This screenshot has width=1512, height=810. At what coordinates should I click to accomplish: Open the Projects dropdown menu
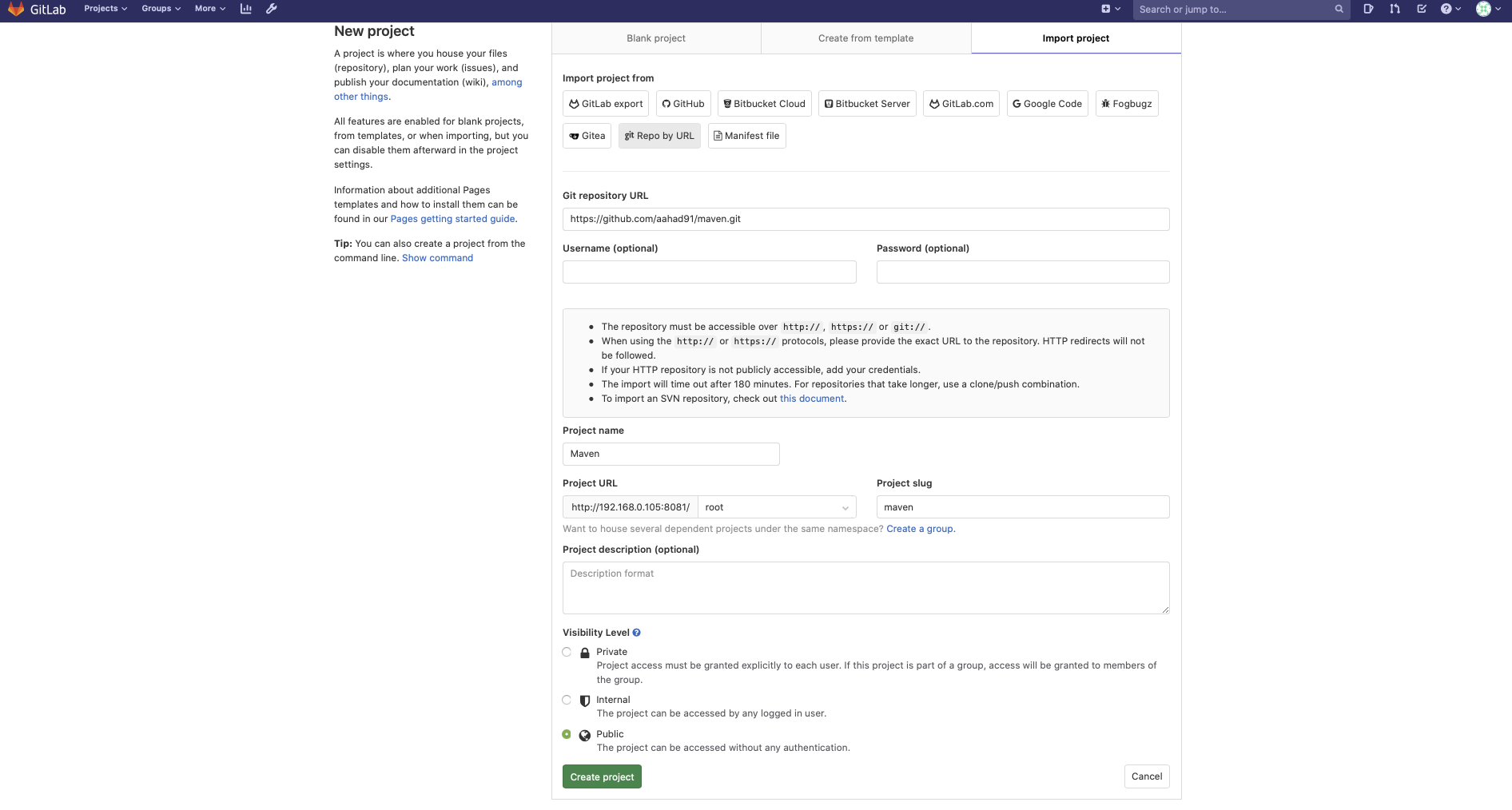(x=105, y=9)
